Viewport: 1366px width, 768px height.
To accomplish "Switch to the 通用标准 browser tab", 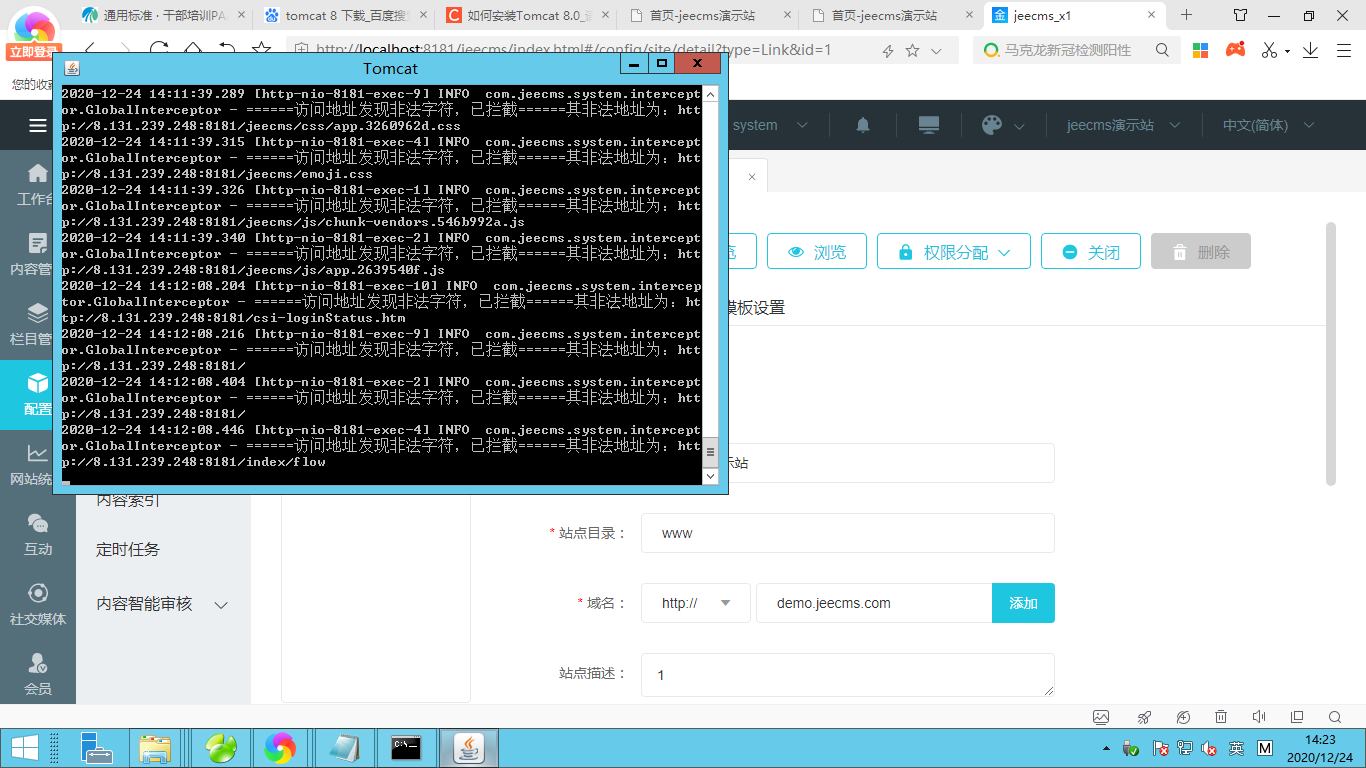I will pos(165,15).
